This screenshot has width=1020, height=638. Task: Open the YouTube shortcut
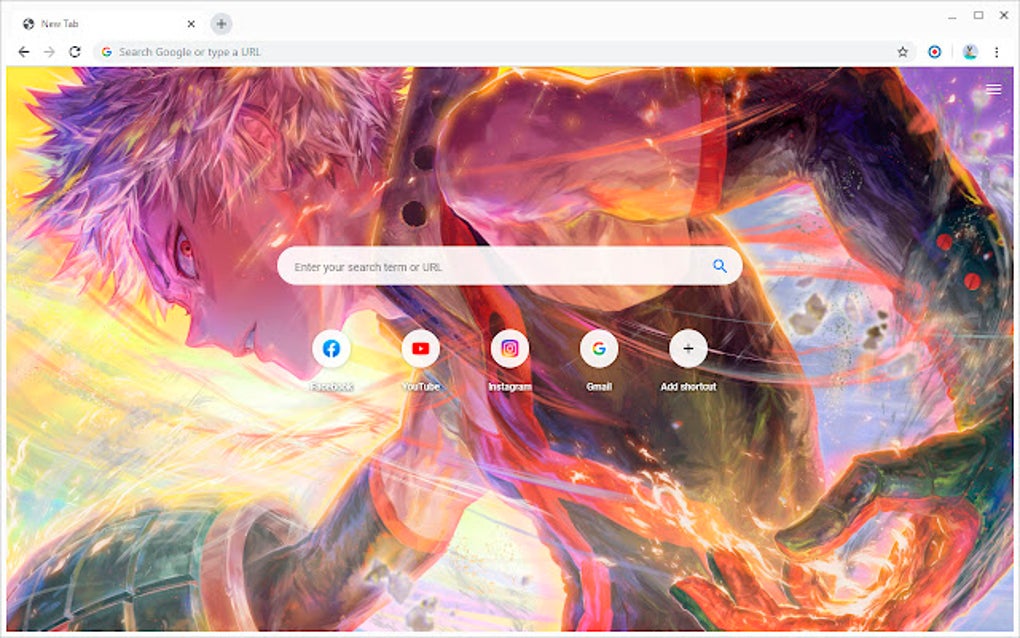(420, 349)
